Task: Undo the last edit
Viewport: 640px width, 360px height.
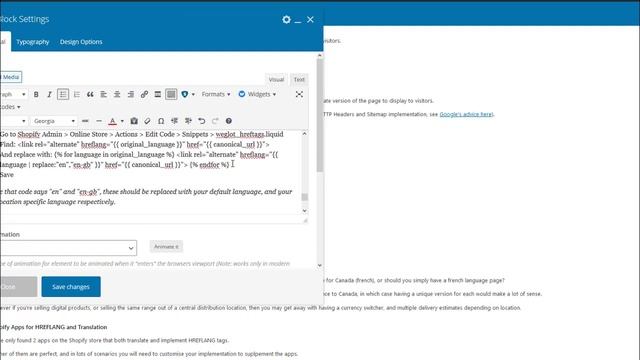Action: point(201,121)
